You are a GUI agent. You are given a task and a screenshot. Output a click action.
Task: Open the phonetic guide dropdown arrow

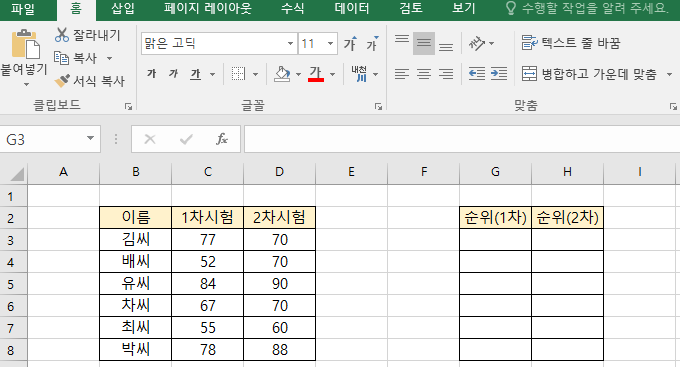coord(376,75)
